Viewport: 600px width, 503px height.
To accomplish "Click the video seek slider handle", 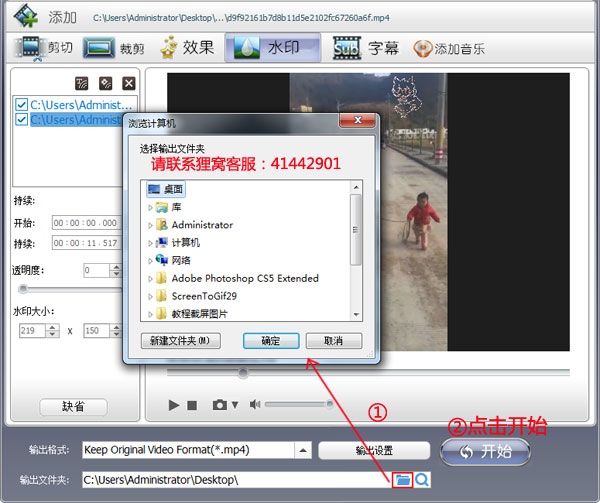I will click(x=243, y=372).
